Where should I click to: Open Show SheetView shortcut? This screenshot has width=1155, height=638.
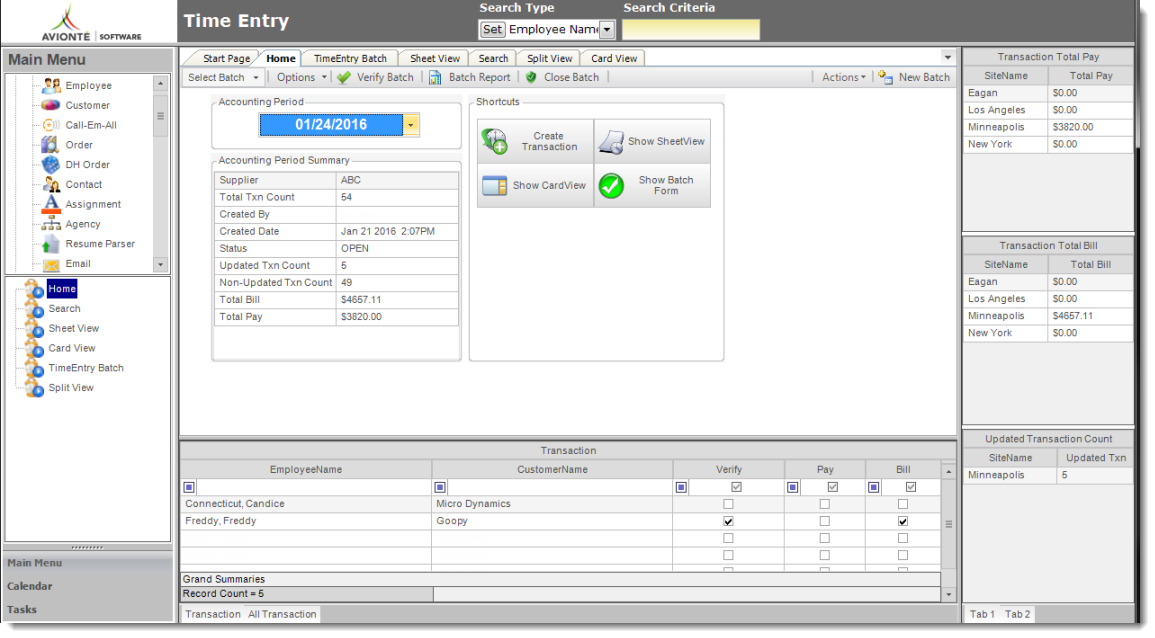(x=611, y=142)
